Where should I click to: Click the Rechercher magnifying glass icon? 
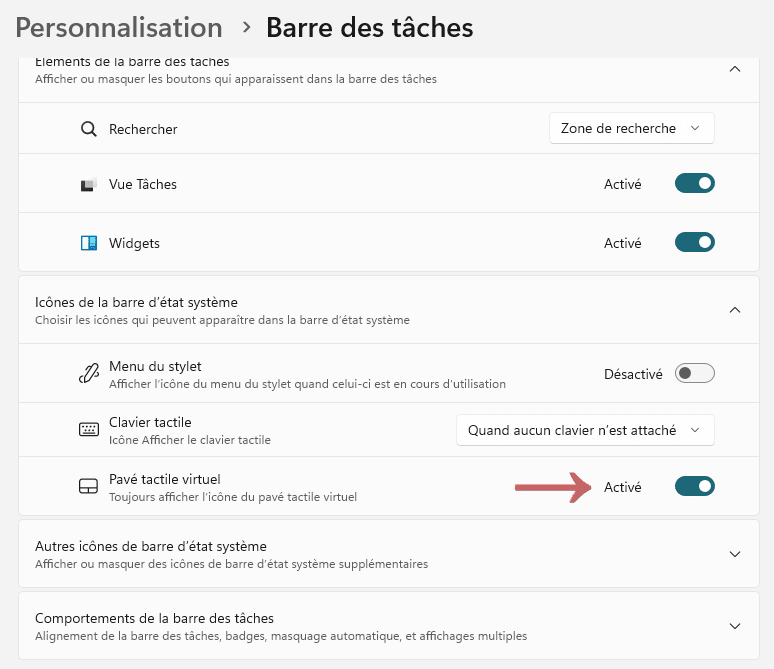click(89, 129)
